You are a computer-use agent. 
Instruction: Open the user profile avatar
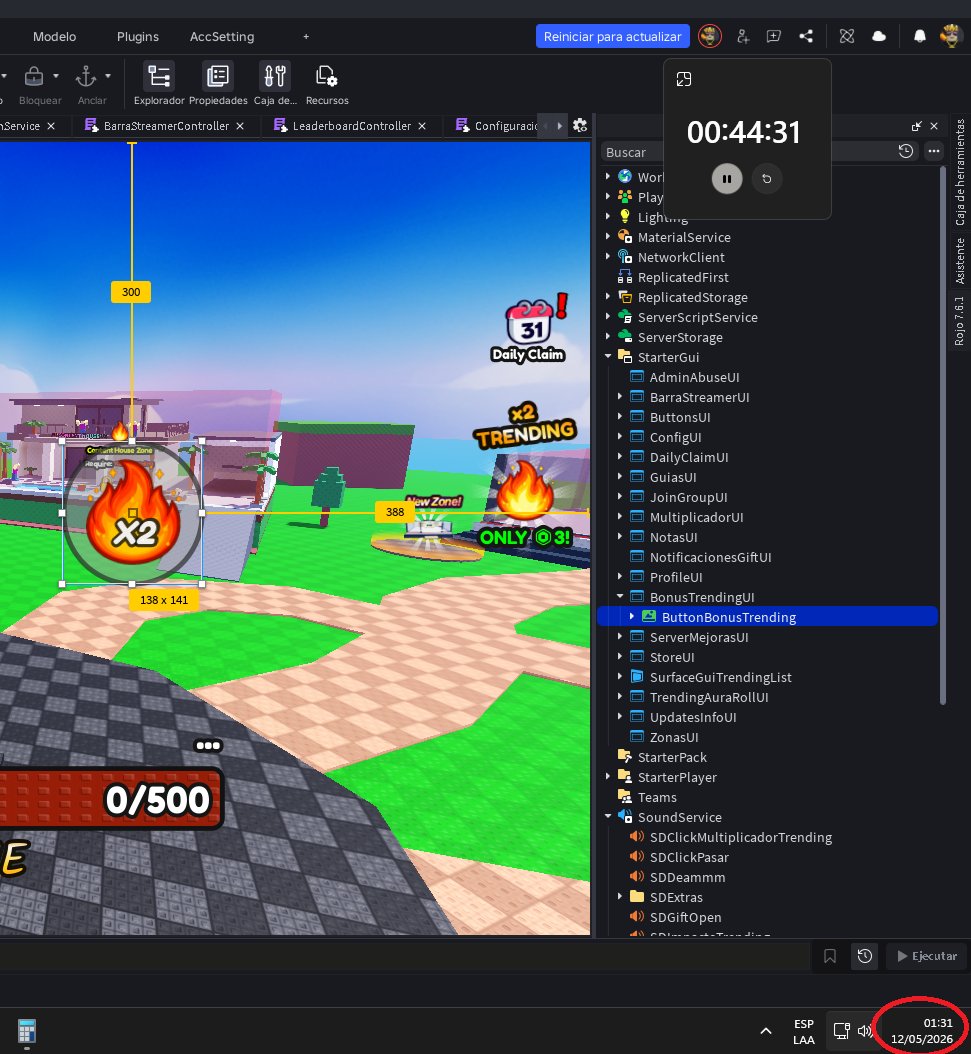pyautogui.click(x=951, y=36)
